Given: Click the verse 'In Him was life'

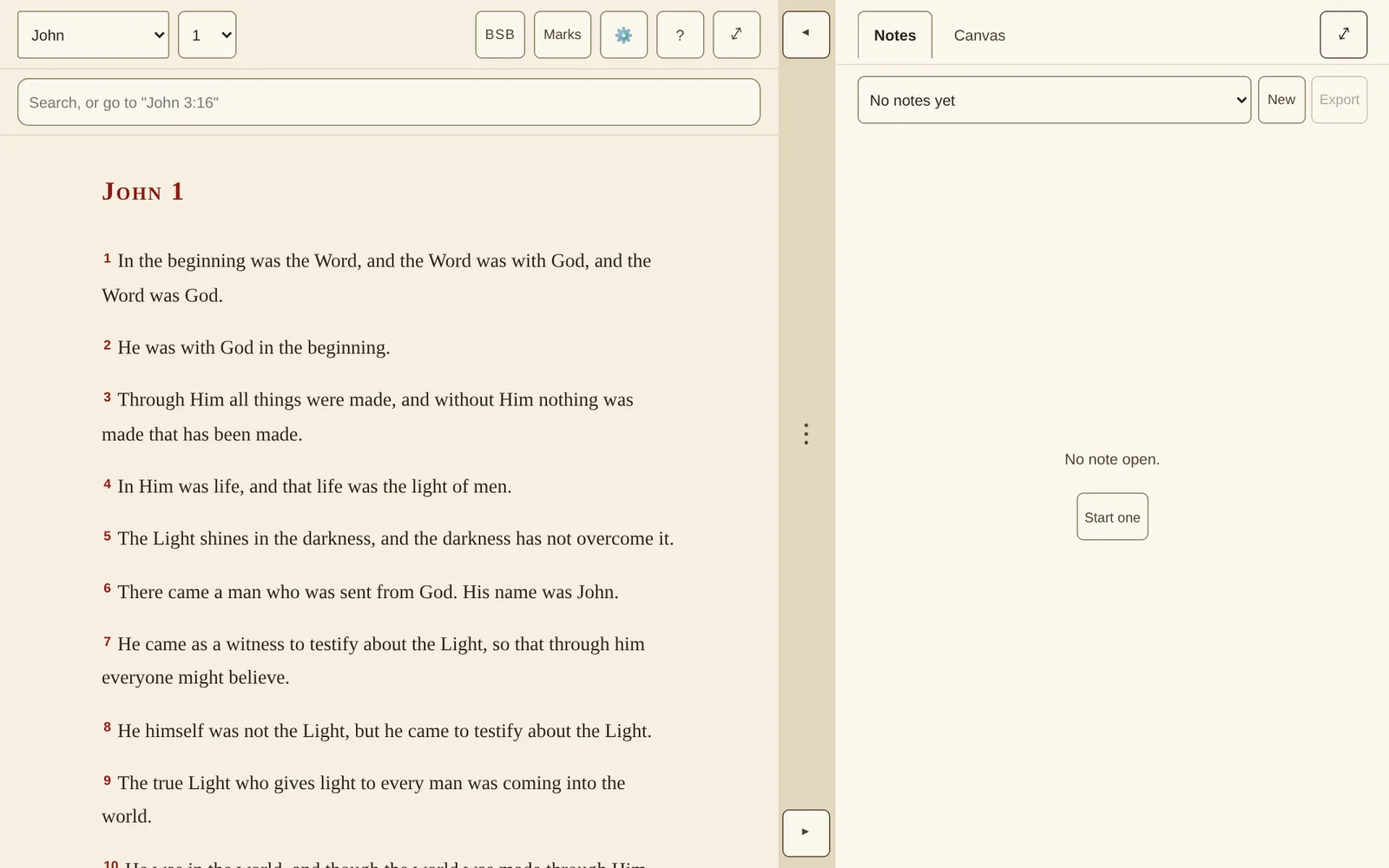Looking at the screenshot, I should (x=314, y=487).
